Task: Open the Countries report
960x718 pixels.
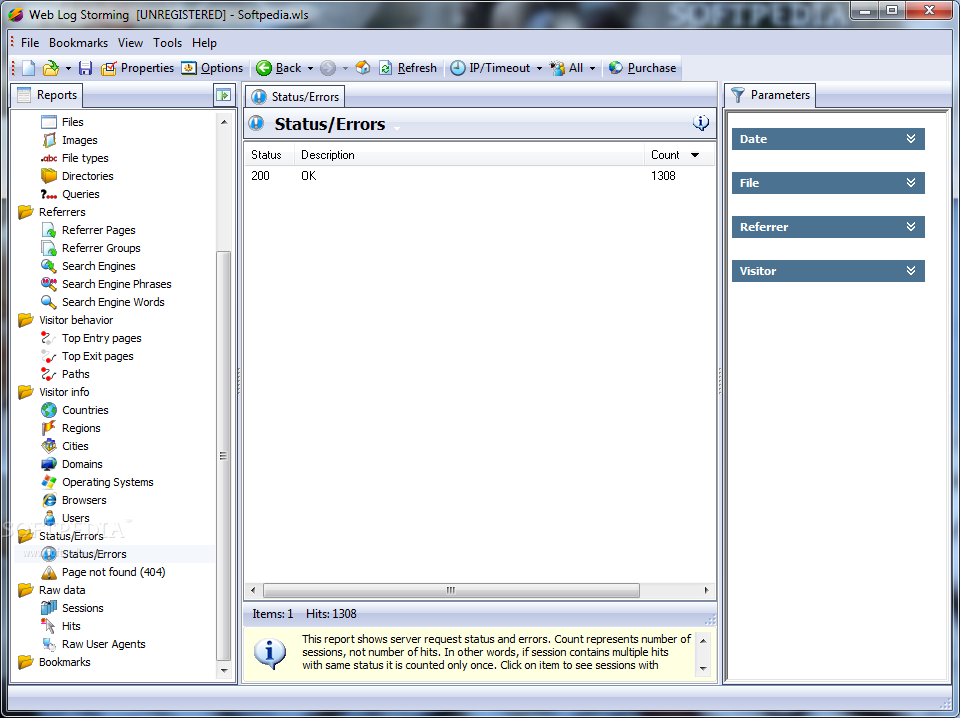Action: pyautogui.click(x=85, y=410)
